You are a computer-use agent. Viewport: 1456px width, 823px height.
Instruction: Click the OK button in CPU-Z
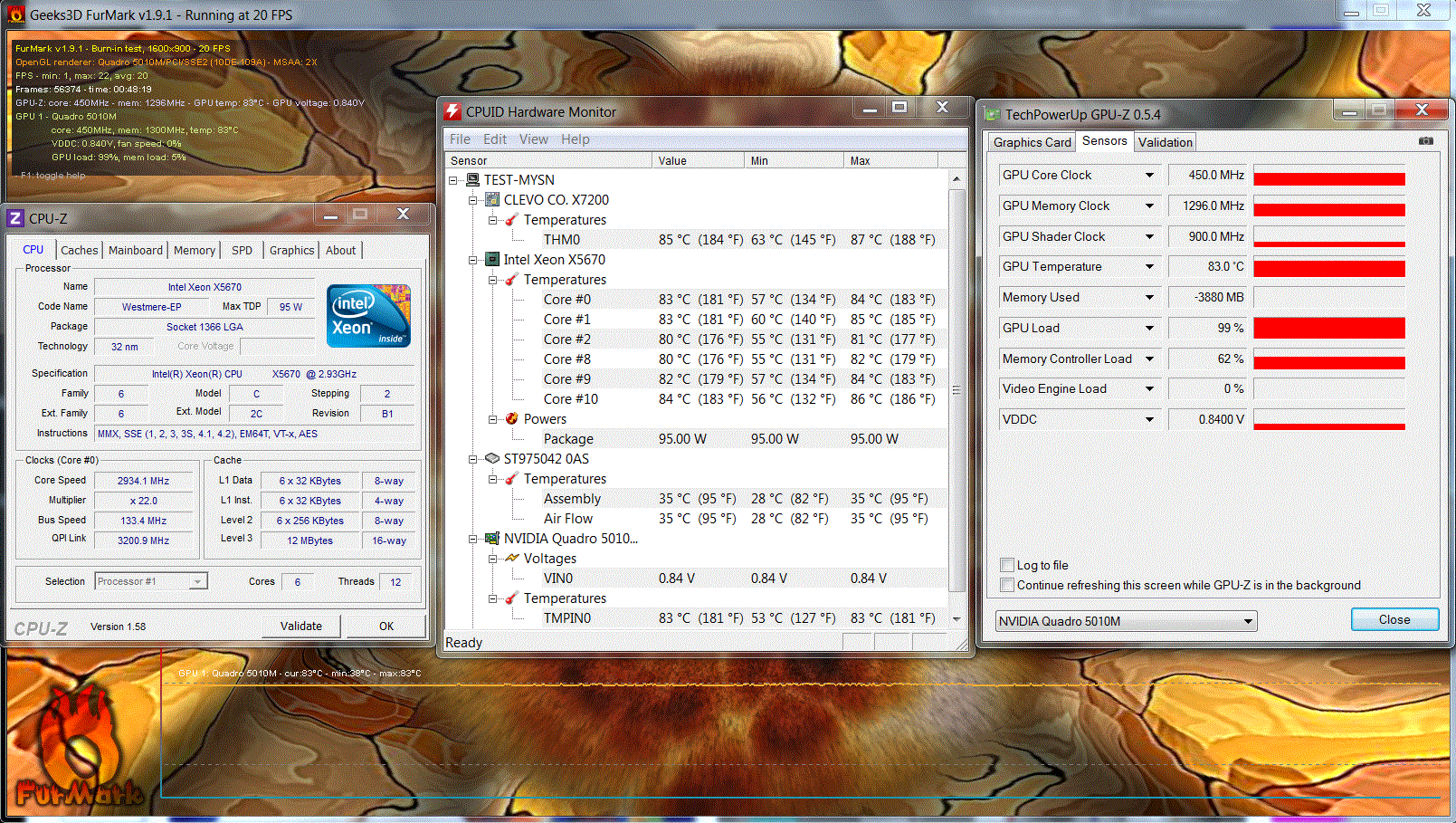[x=386, y=626]
